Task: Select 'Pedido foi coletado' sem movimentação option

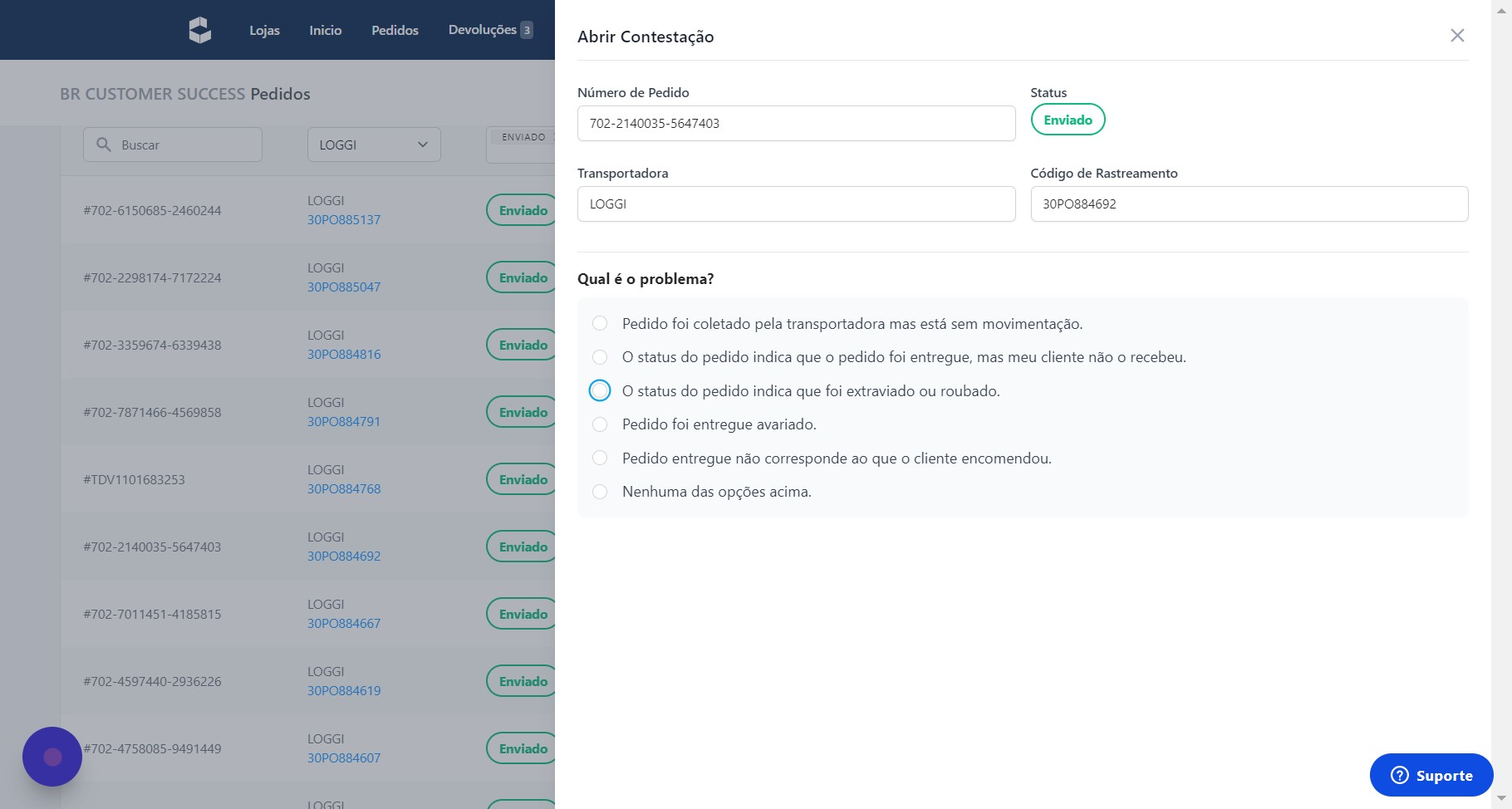Action: pos(600,323)
